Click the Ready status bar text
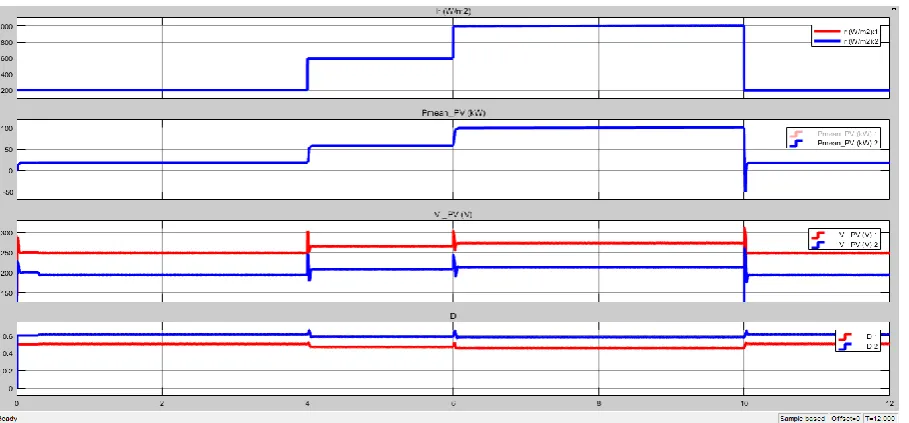The height and width of the screenshot is (423, 909). (8, 418)
